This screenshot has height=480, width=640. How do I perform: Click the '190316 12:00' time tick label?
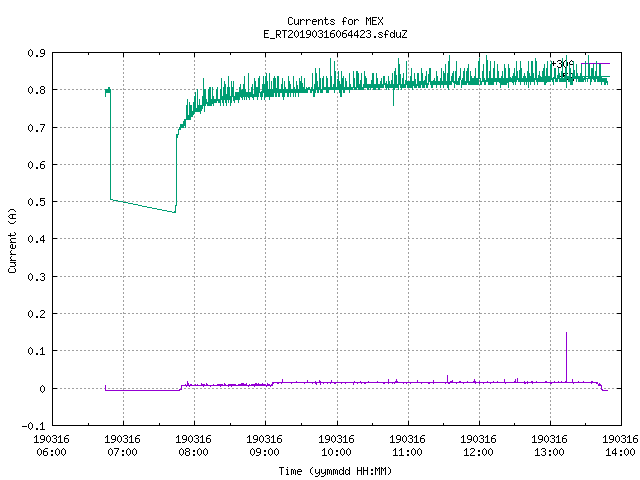pos(478,446)
